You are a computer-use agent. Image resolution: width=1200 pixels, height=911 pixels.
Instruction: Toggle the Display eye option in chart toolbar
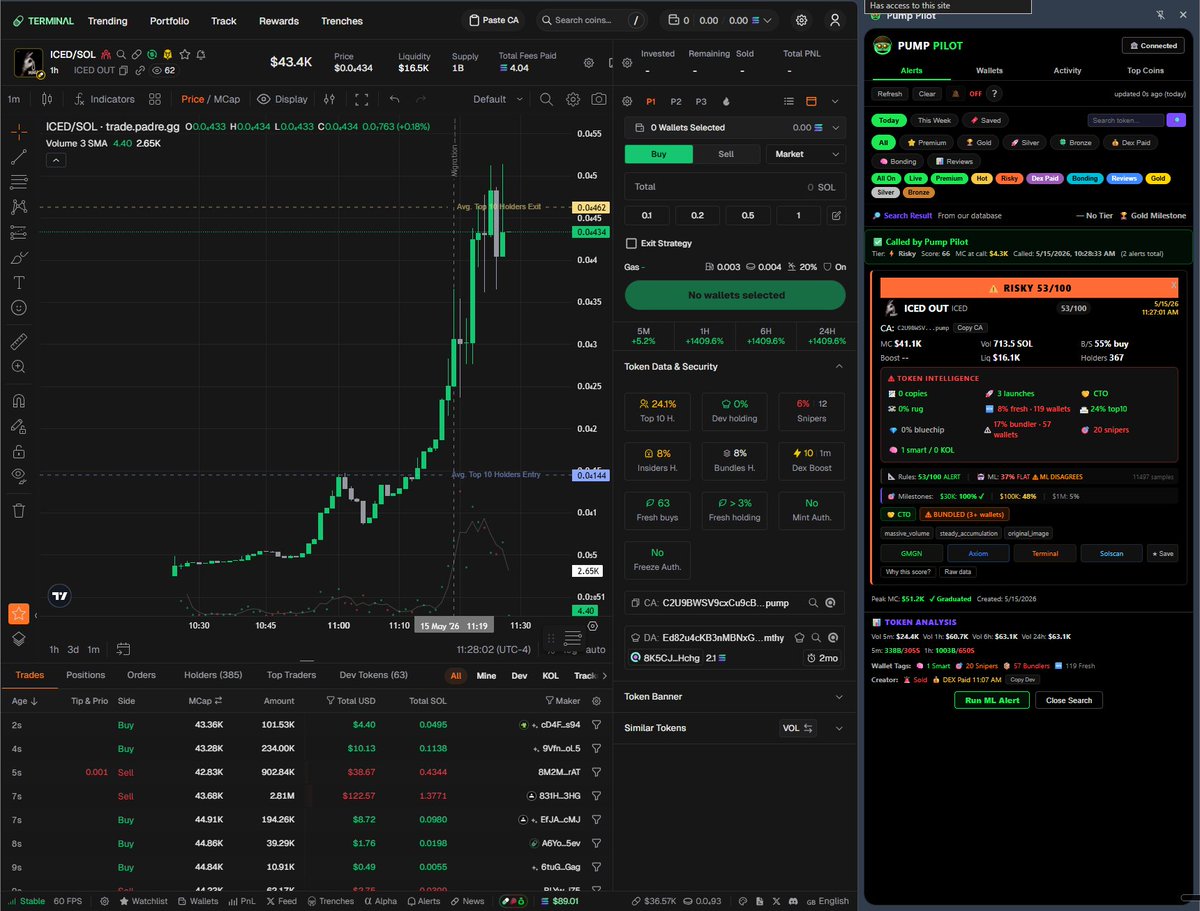282,99
